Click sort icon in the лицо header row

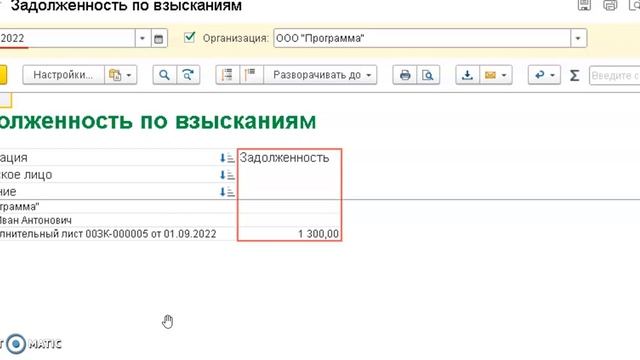coord(227,175)
